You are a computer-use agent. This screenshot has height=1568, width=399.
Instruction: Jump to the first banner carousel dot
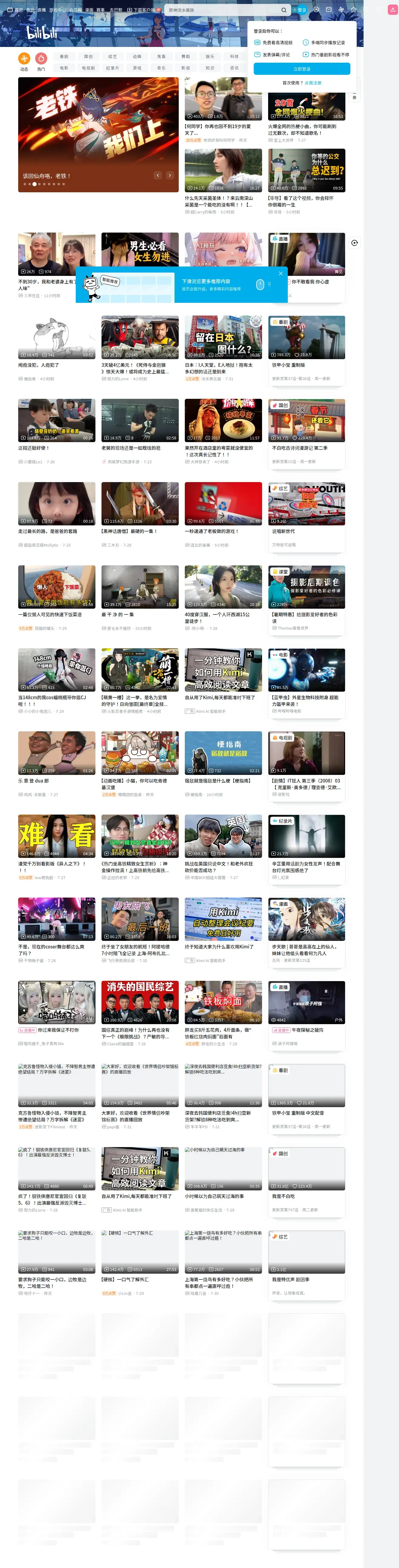click(x=25, y=184)
